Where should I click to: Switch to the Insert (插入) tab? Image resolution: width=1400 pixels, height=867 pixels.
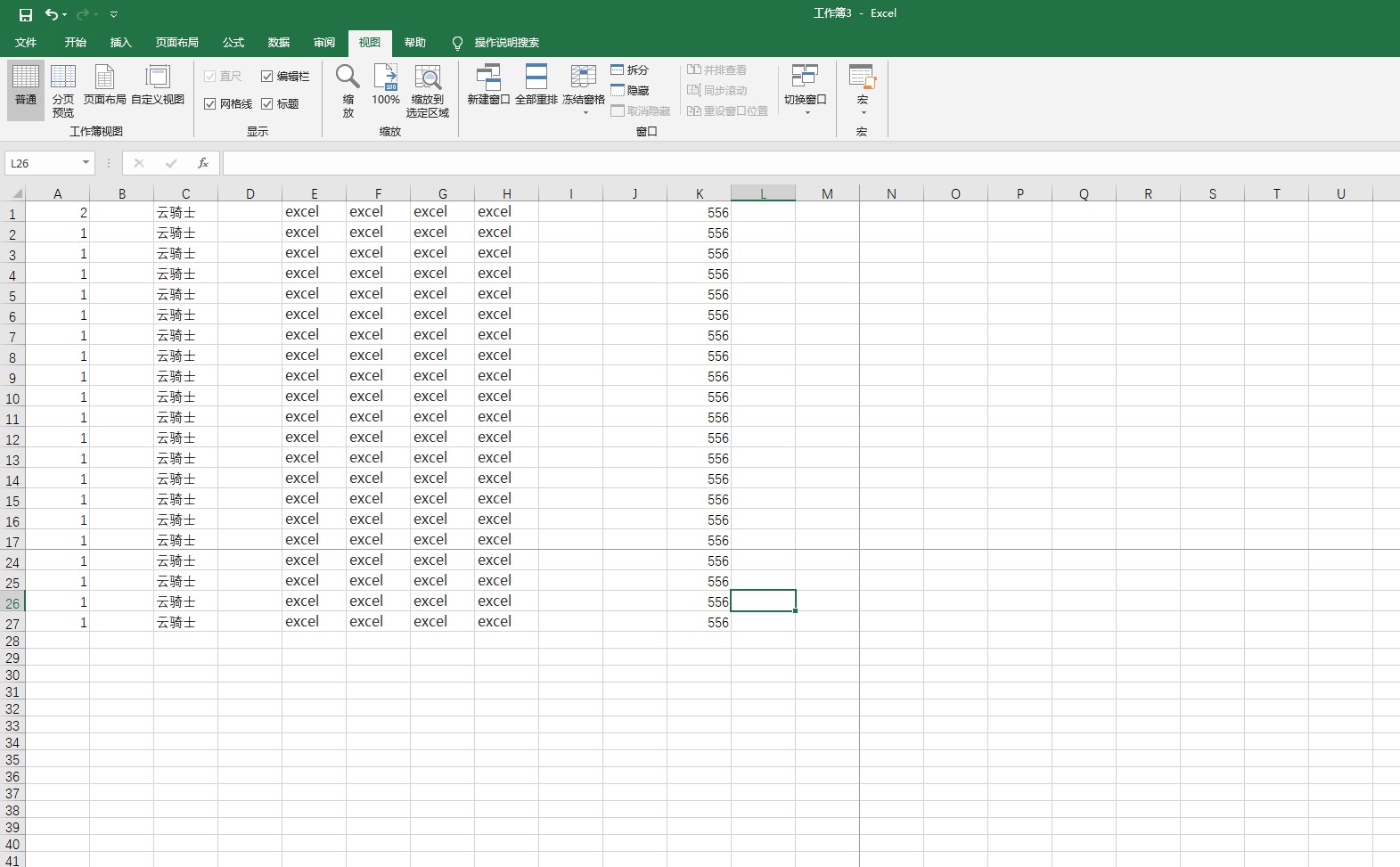click(121, 42)
